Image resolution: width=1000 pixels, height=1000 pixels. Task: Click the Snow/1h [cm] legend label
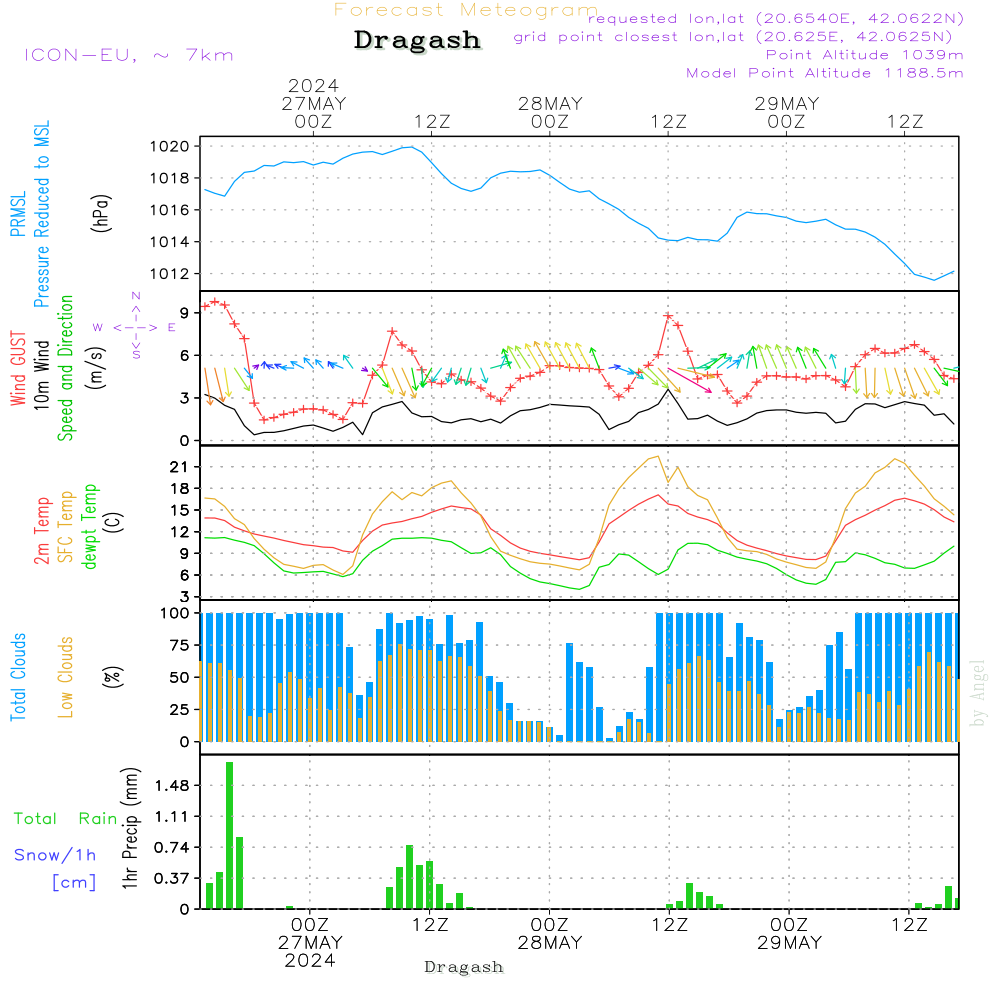(x=55, y=868)
